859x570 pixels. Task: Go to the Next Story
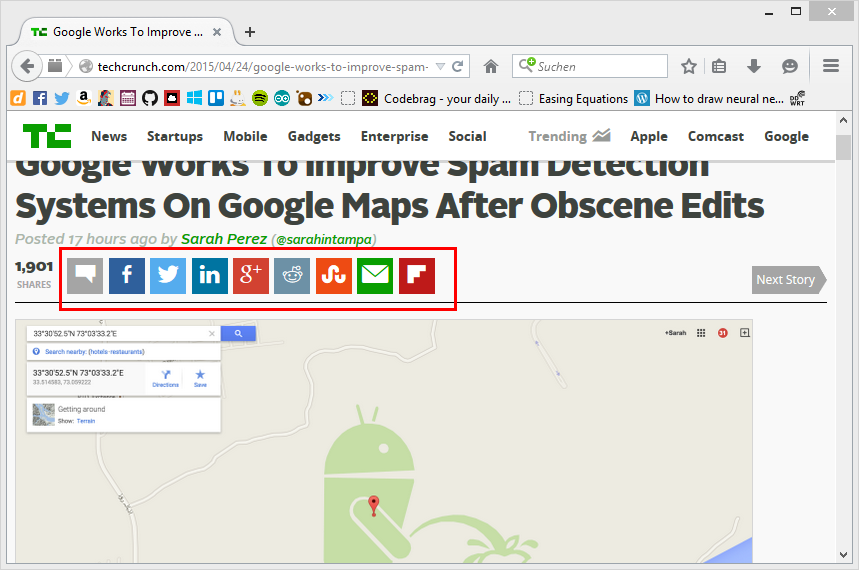coord(788,280)
